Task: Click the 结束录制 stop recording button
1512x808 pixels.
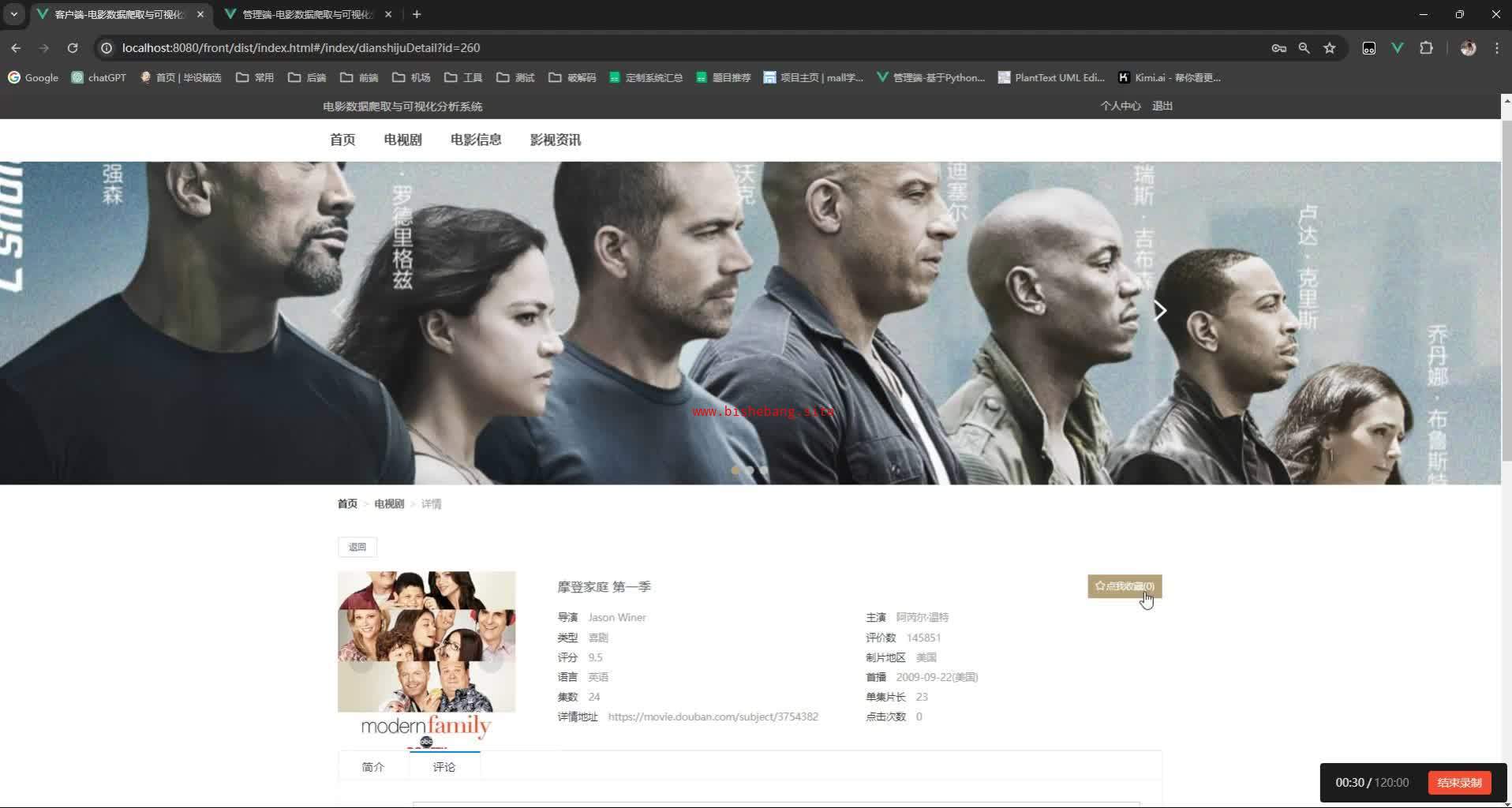Action: [x=1459, y=783]
